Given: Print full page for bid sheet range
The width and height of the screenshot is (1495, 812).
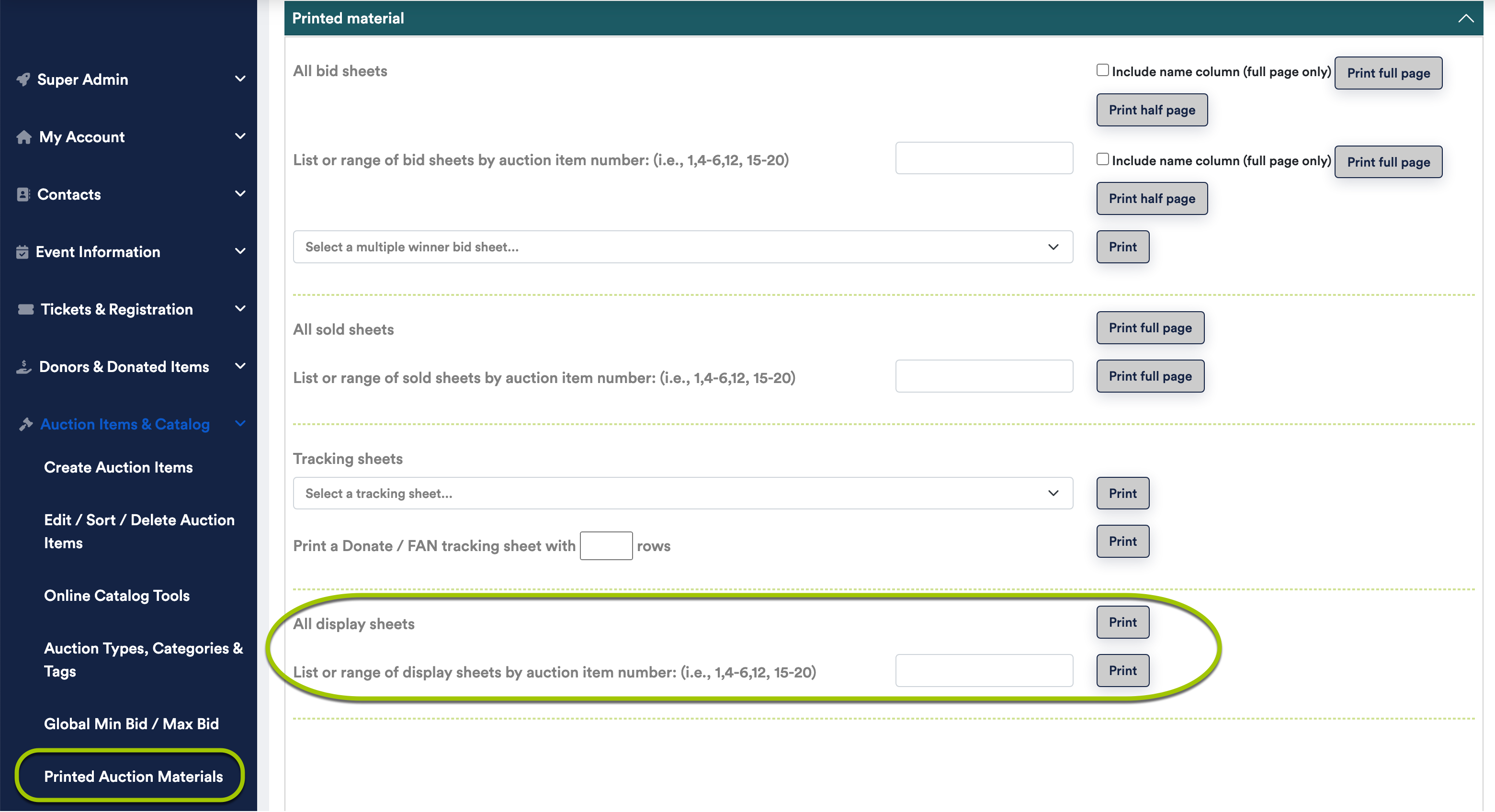Looking at the screenshot, I should [x=1388, y=161].
